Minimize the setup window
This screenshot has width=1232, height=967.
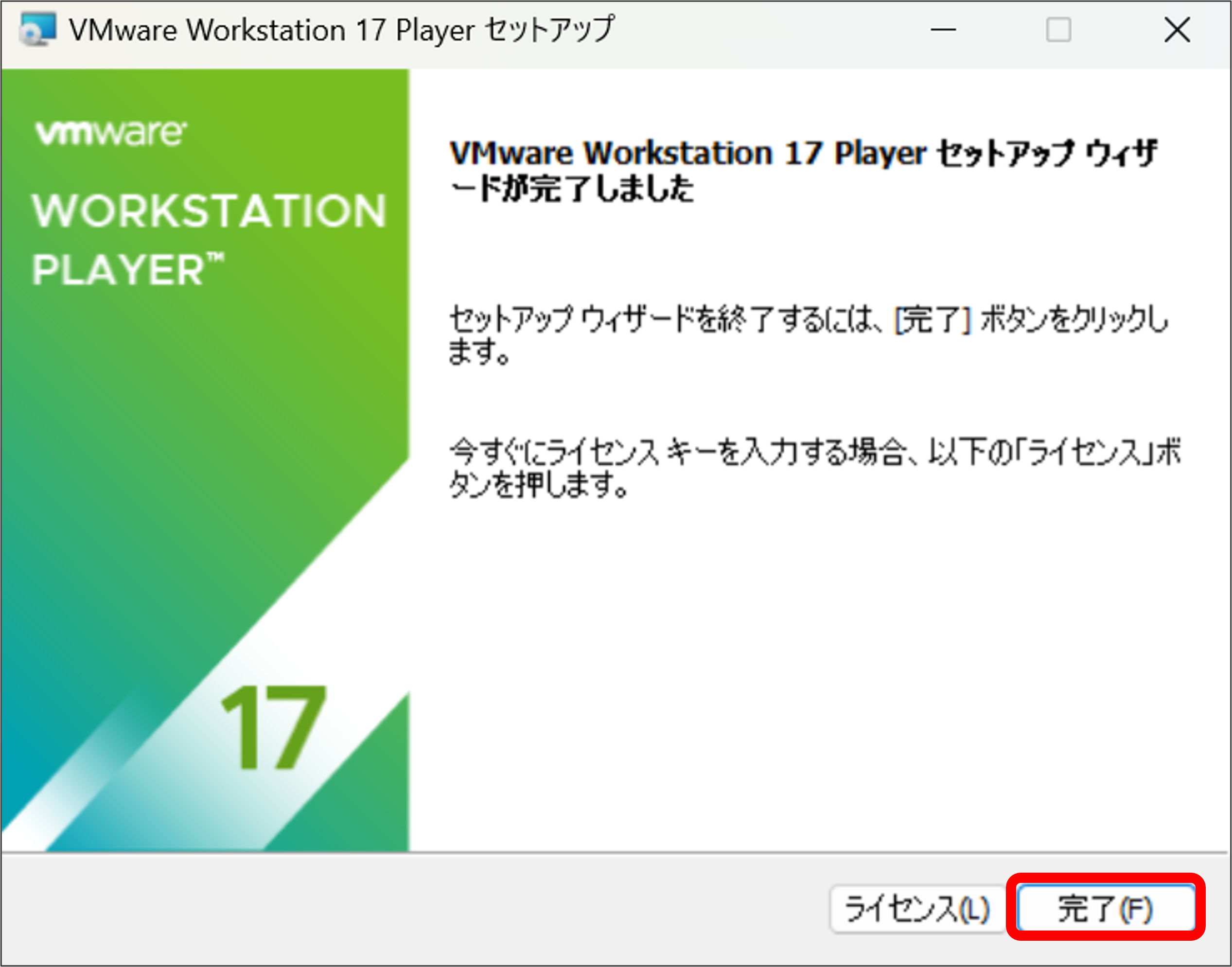pyautogui.click(x=943, y=30)
